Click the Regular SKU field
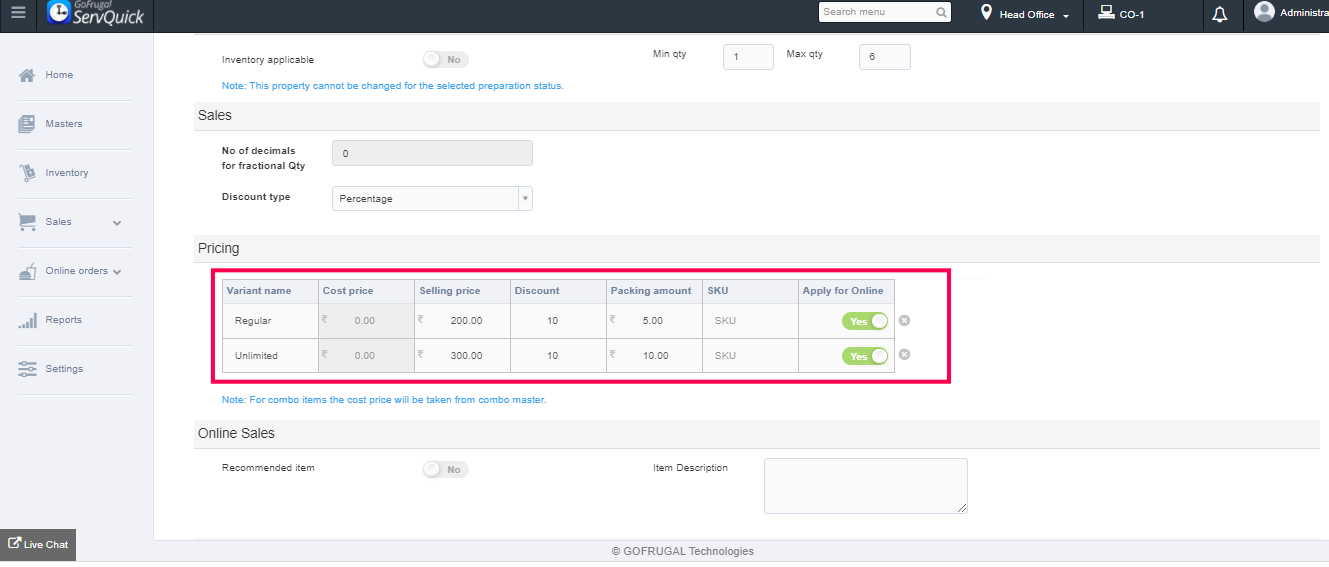Image resolution: width=1329 pixels, height=567 pixels. pos(750,321)
